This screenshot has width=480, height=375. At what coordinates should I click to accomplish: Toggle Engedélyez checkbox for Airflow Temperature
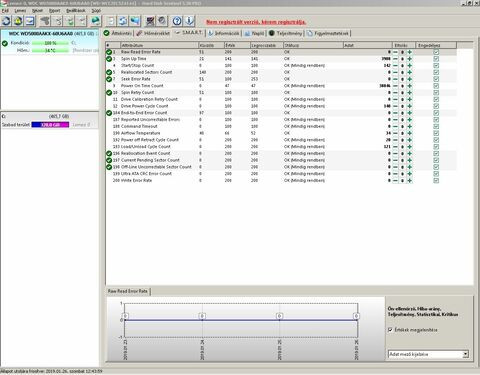[436, 133]
